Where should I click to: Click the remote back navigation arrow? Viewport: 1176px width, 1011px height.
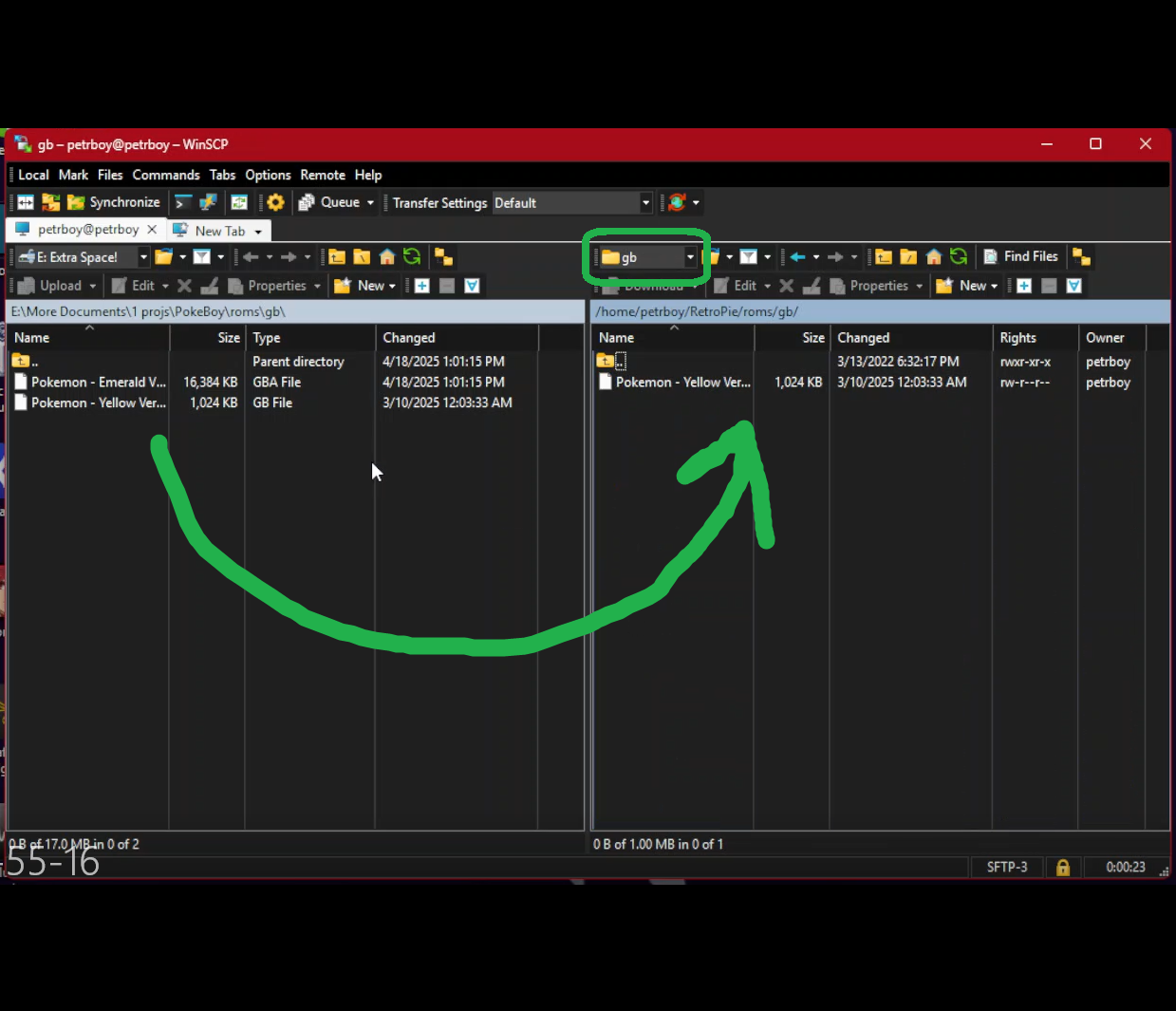tap(797, 256)
